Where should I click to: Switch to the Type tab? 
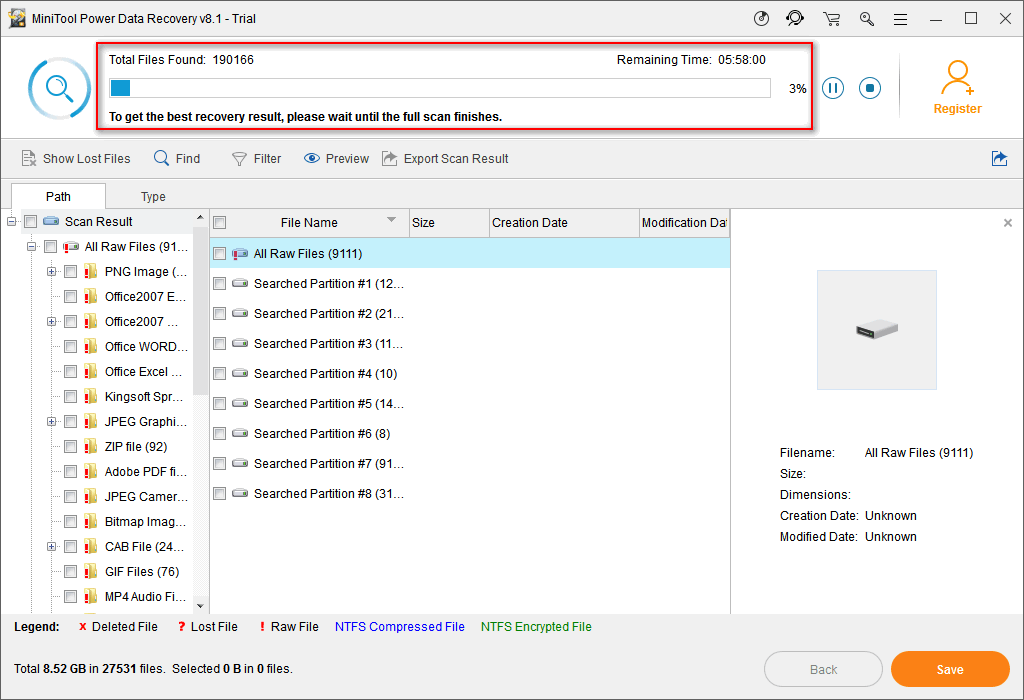[153, 197]
